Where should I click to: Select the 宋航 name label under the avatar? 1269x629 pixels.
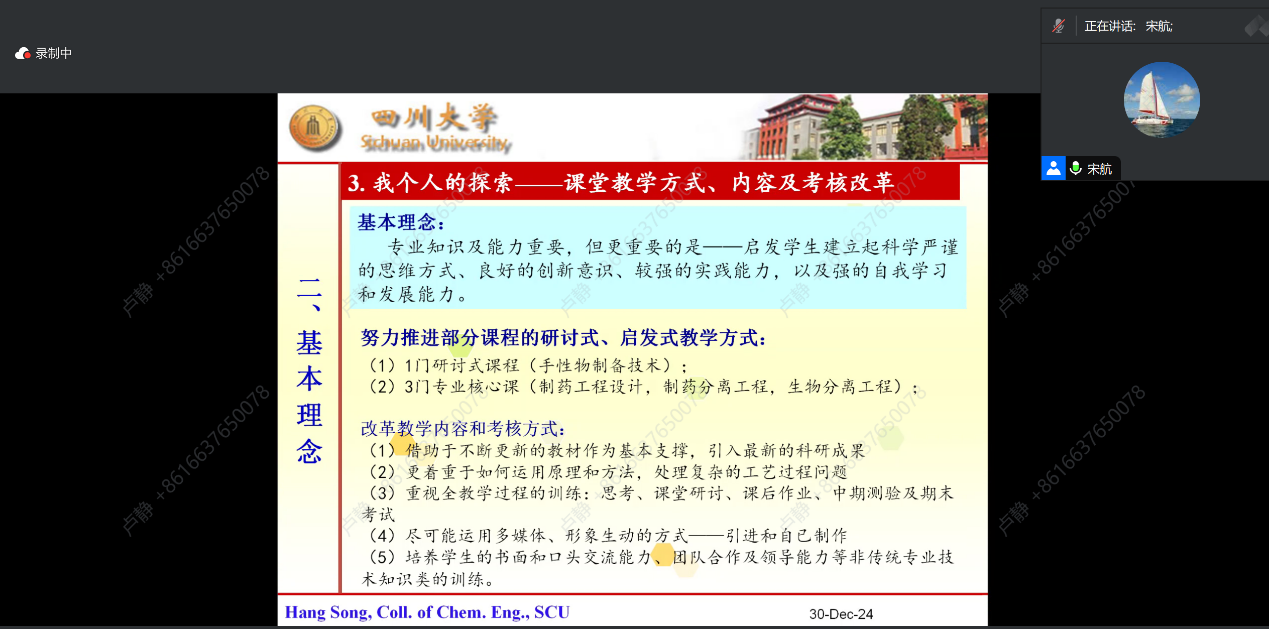click(1099, 169)
